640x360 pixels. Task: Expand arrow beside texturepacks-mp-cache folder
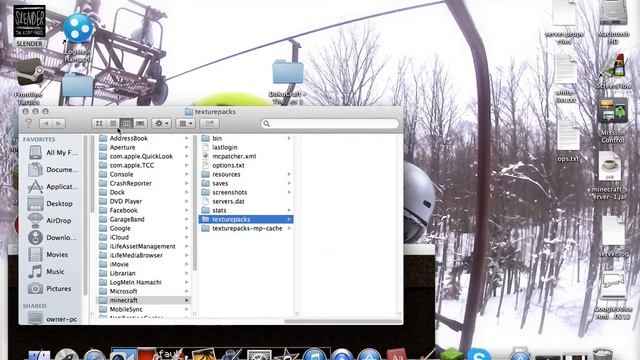pyautogui.click(x=289, y=228)
